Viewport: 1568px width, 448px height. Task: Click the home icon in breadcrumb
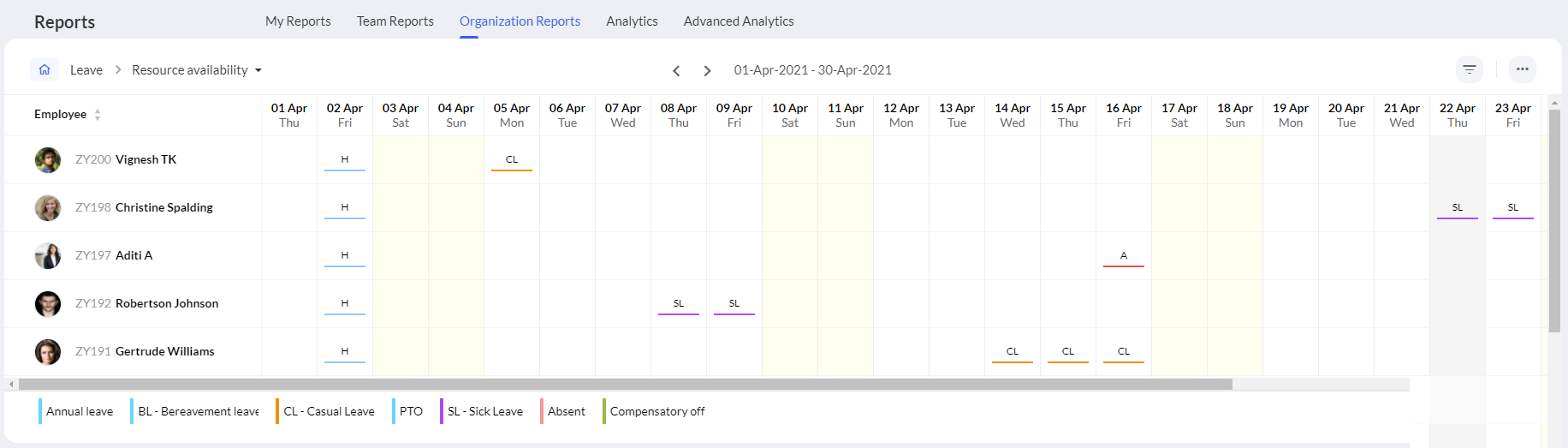coord(45,69)
